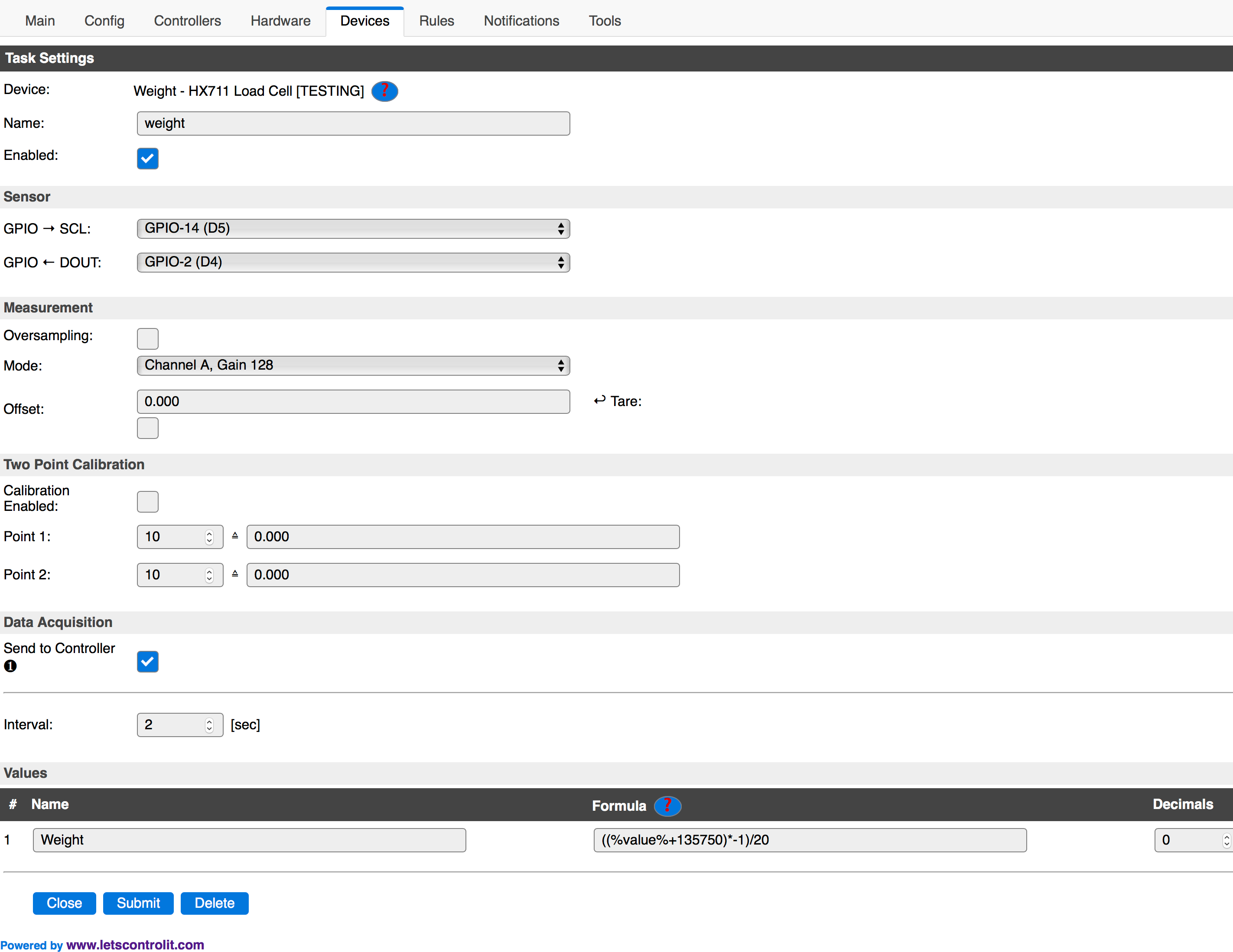Open the www.letscontrolit.com link
The width and height of the screenshot is (1233, 952).
click(x=136, y=945)
